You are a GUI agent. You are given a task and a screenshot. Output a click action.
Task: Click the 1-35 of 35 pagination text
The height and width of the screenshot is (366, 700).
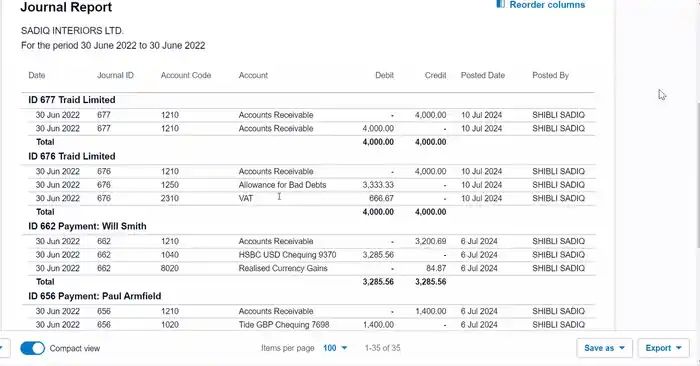click(x=383, y=348)
